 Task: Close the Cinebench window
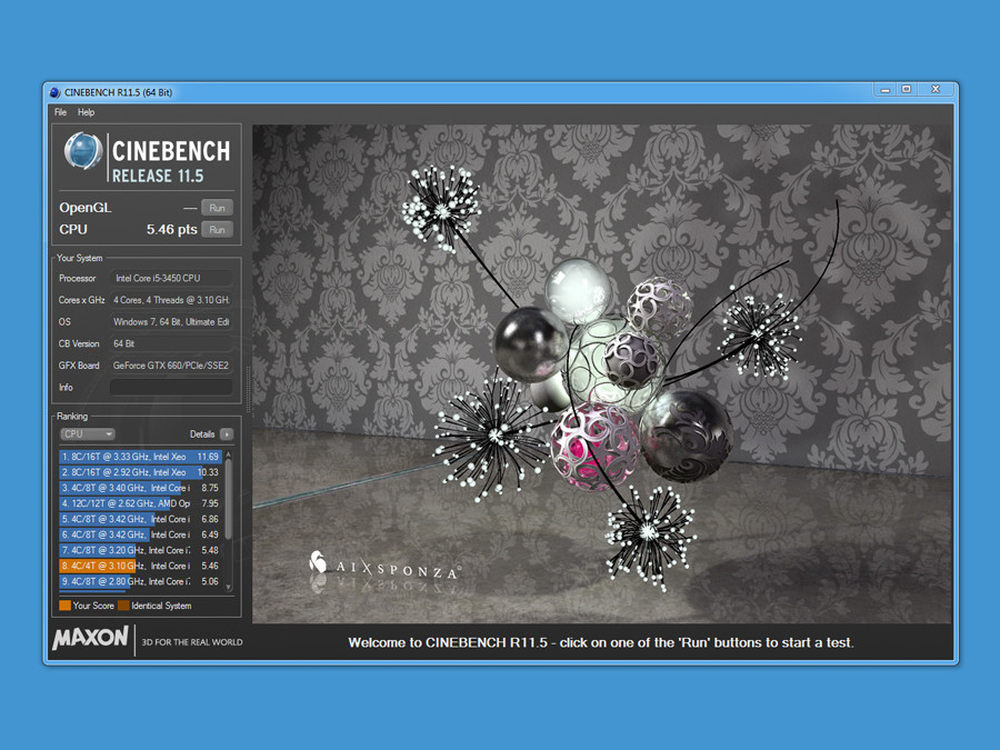tap(936, 90)
